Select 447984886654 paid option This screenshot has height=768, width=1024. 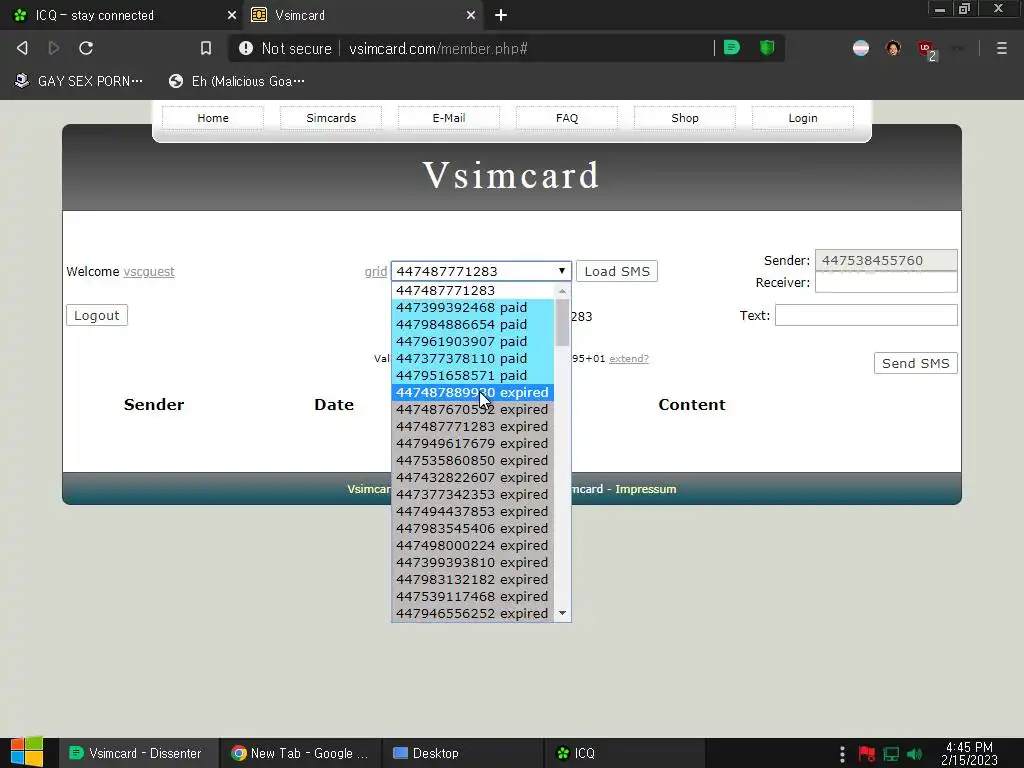coord(473,325)
